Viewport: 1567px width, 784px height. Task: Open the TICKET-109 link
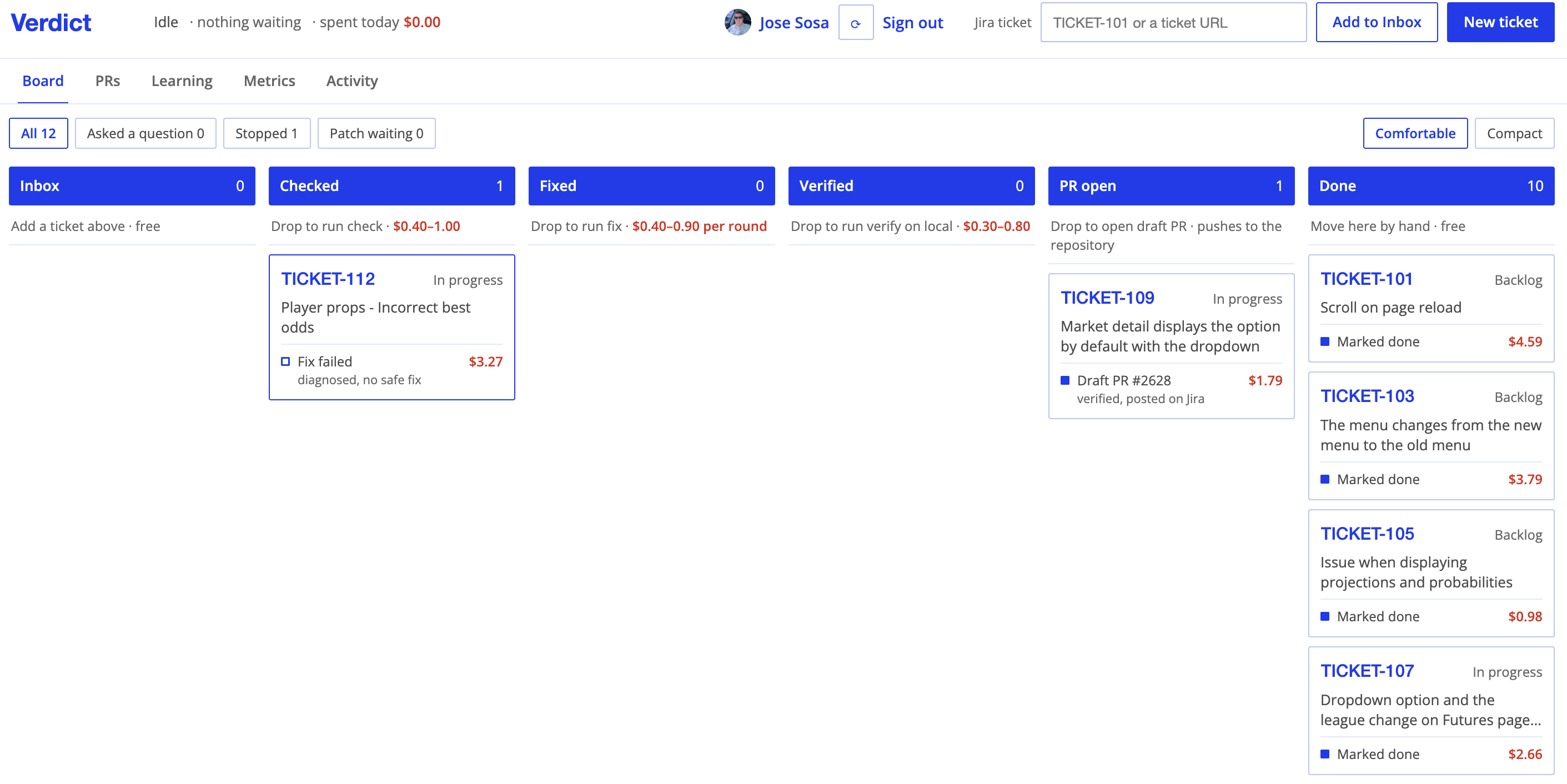point(1107,298)
